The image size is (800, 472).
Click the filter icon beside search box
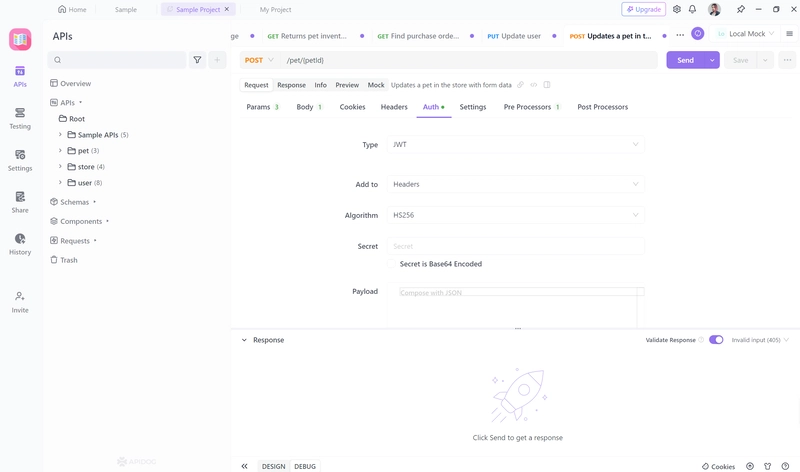click(x=197, y=60)
